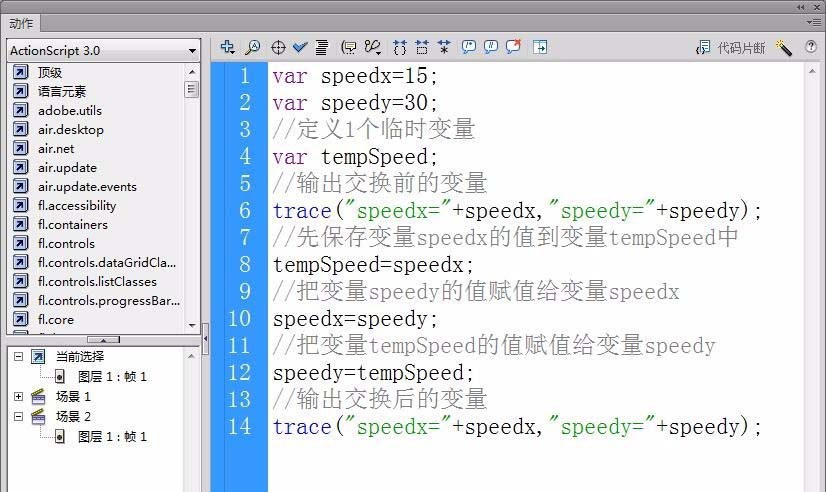Click code line 'var speedx=15;'
This screenshot has height=492, width=826.
355,76
